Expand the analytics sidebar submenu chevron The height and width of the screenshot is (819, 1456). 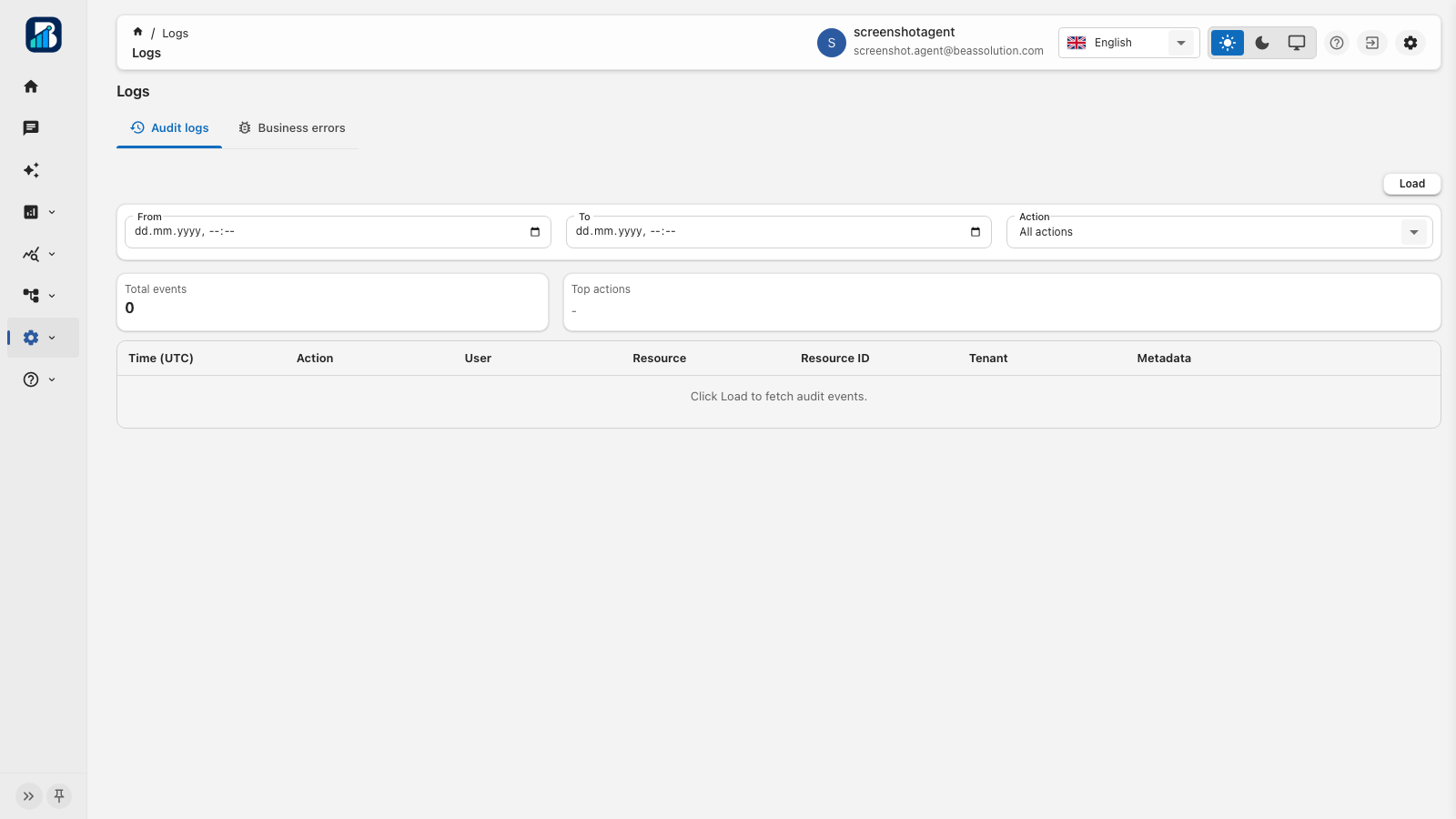[52, 254]
